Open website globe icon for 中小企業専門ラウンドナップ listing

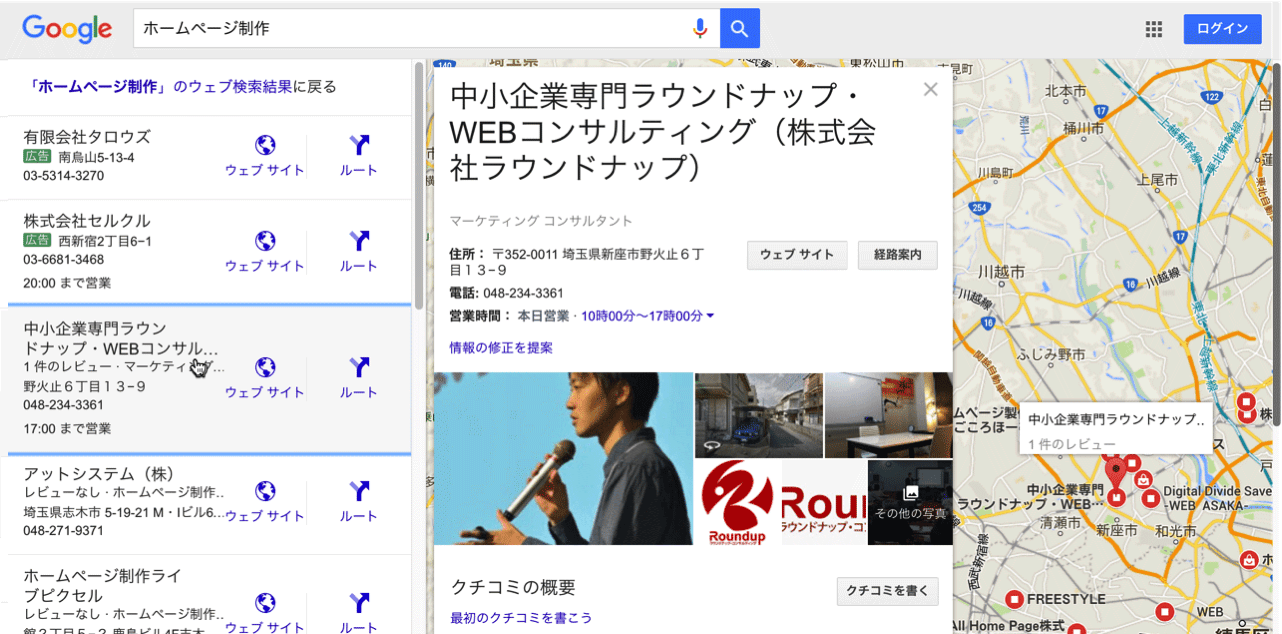(x=265, y=367)
